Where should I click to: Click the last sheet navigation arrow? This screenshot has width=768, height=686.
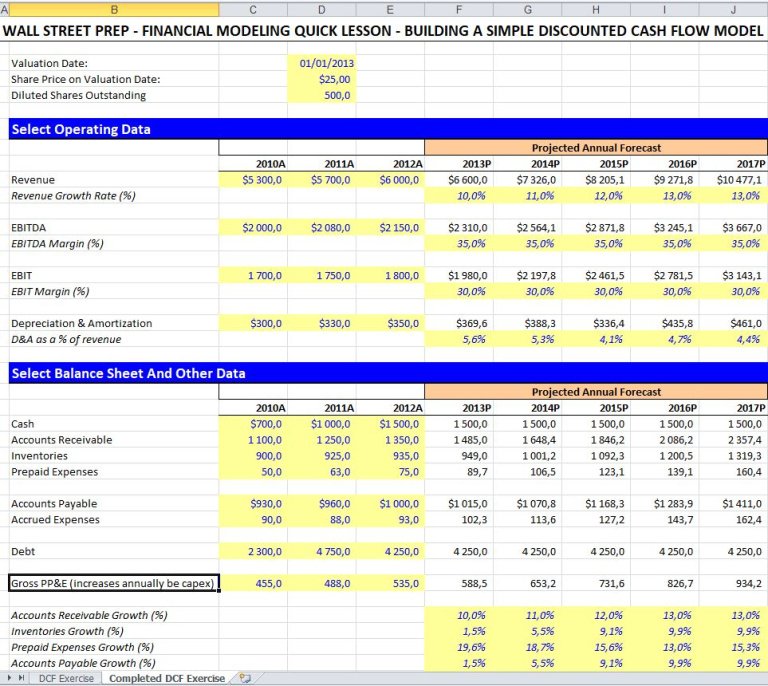pos(20,678)
